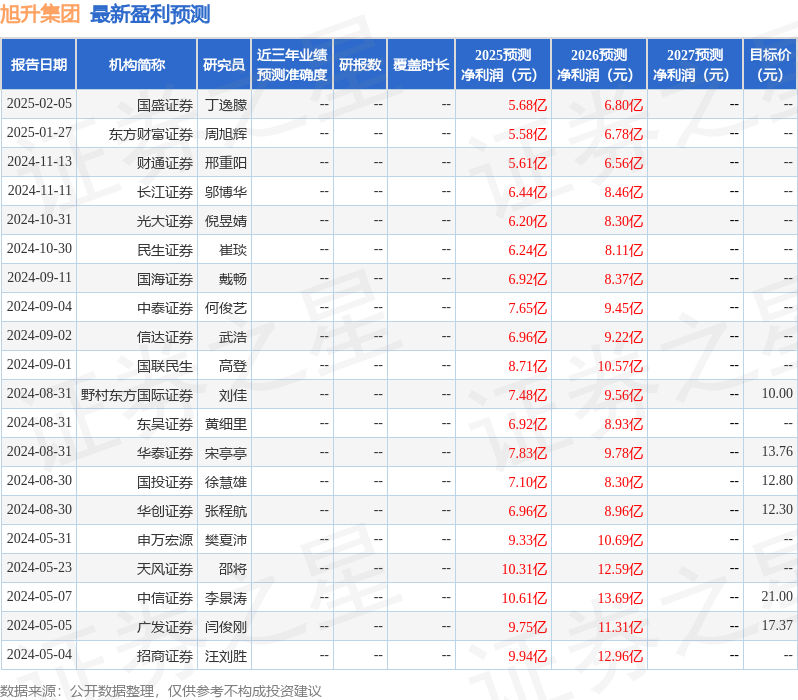
Task: Click institution 申万宏源
Action: click(x=165, y=541)
